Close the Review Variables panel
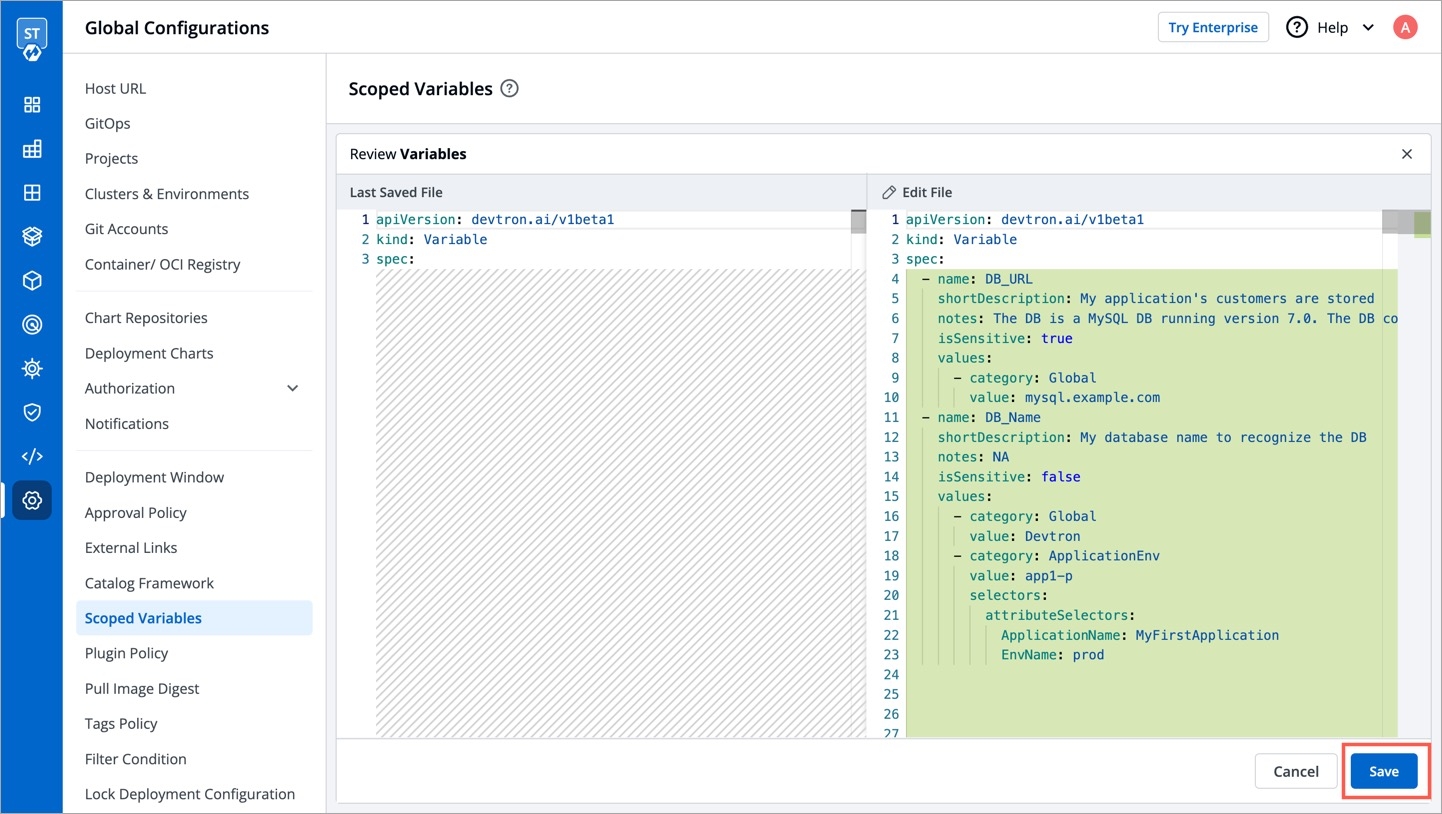 (x=1406, y=154)
